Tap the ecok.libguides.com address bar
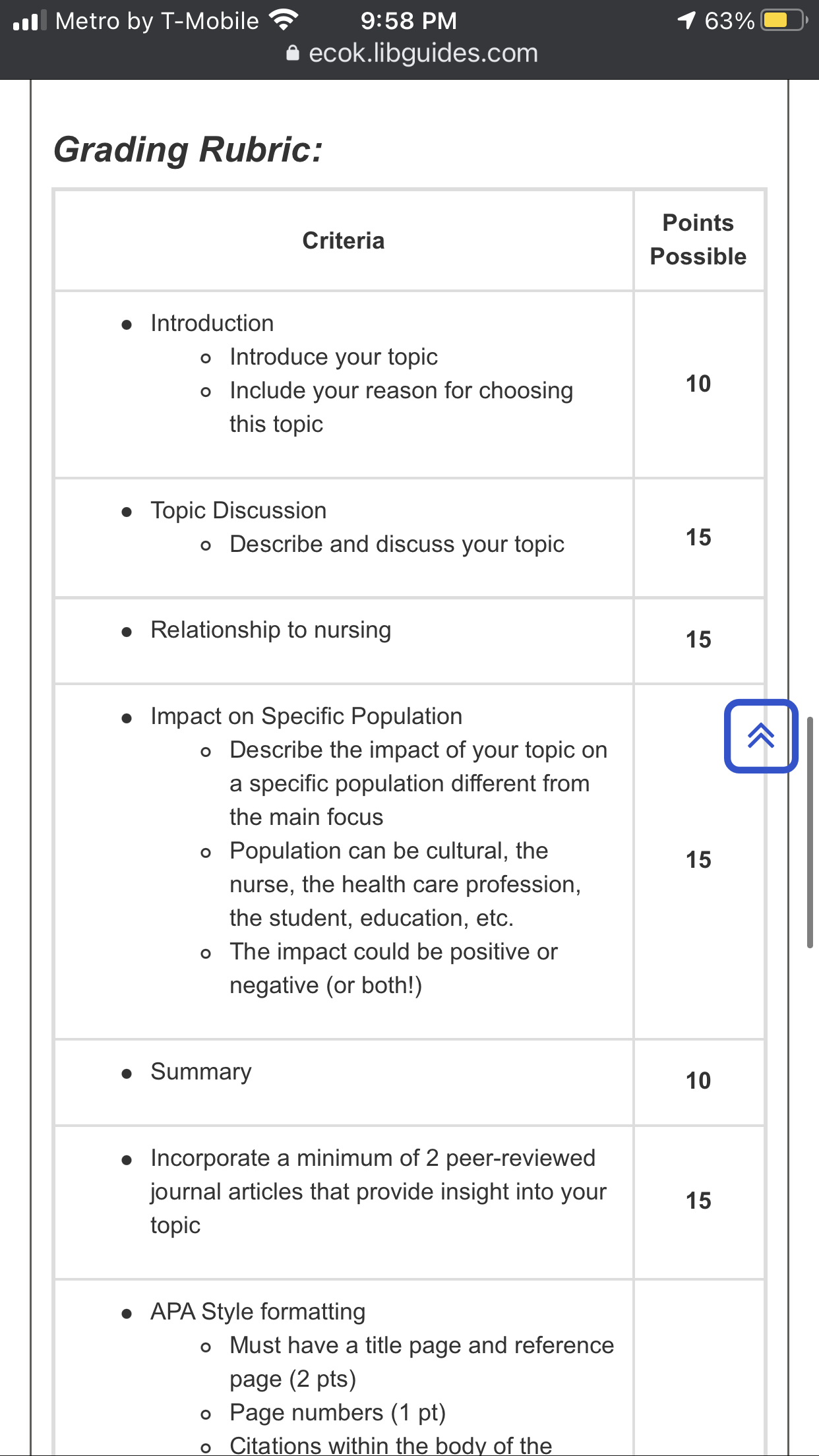Screen dimensions: 819x1456 412,53
